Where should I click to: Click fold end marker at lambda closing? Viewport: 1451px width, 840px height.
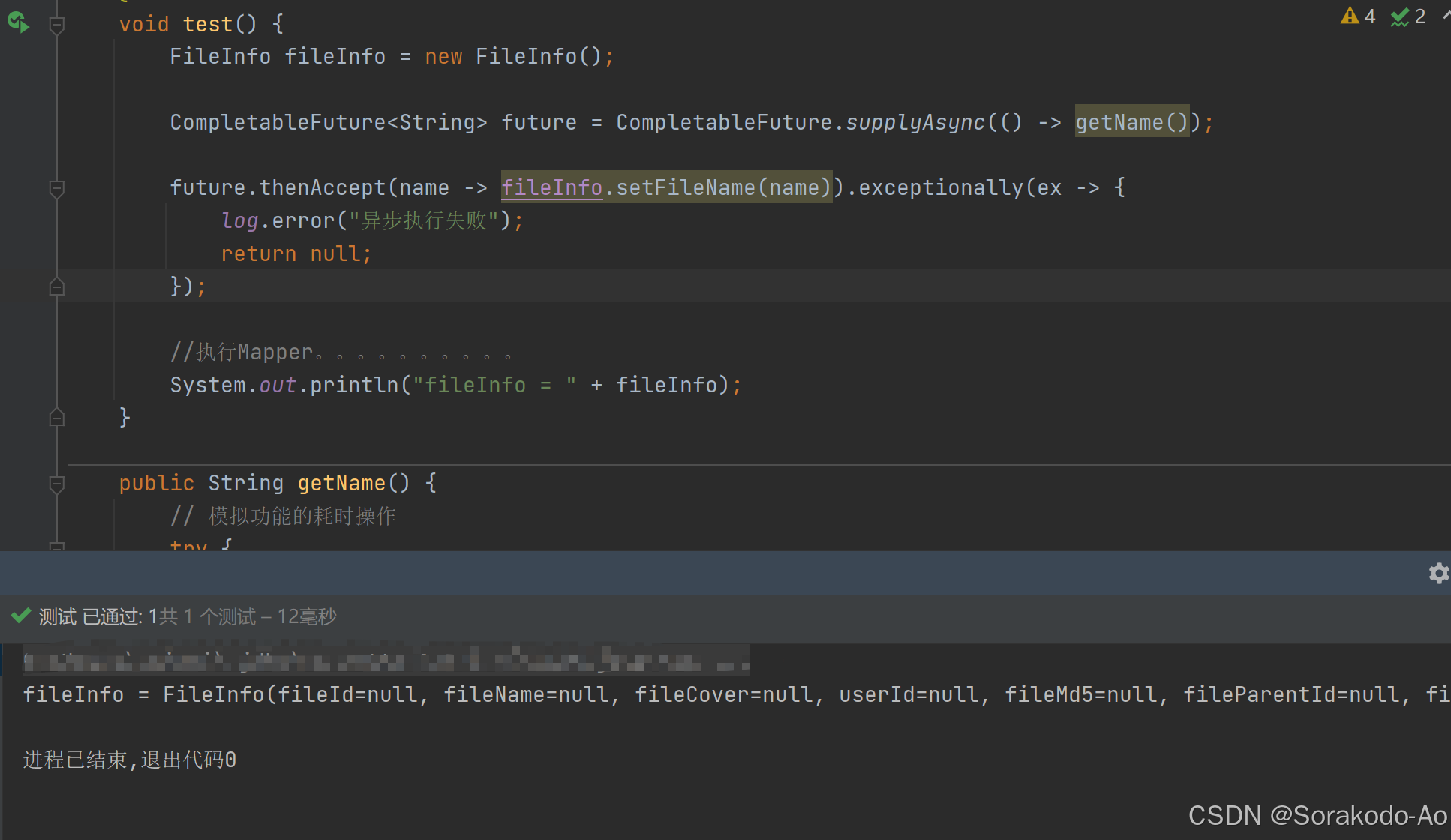56,286
